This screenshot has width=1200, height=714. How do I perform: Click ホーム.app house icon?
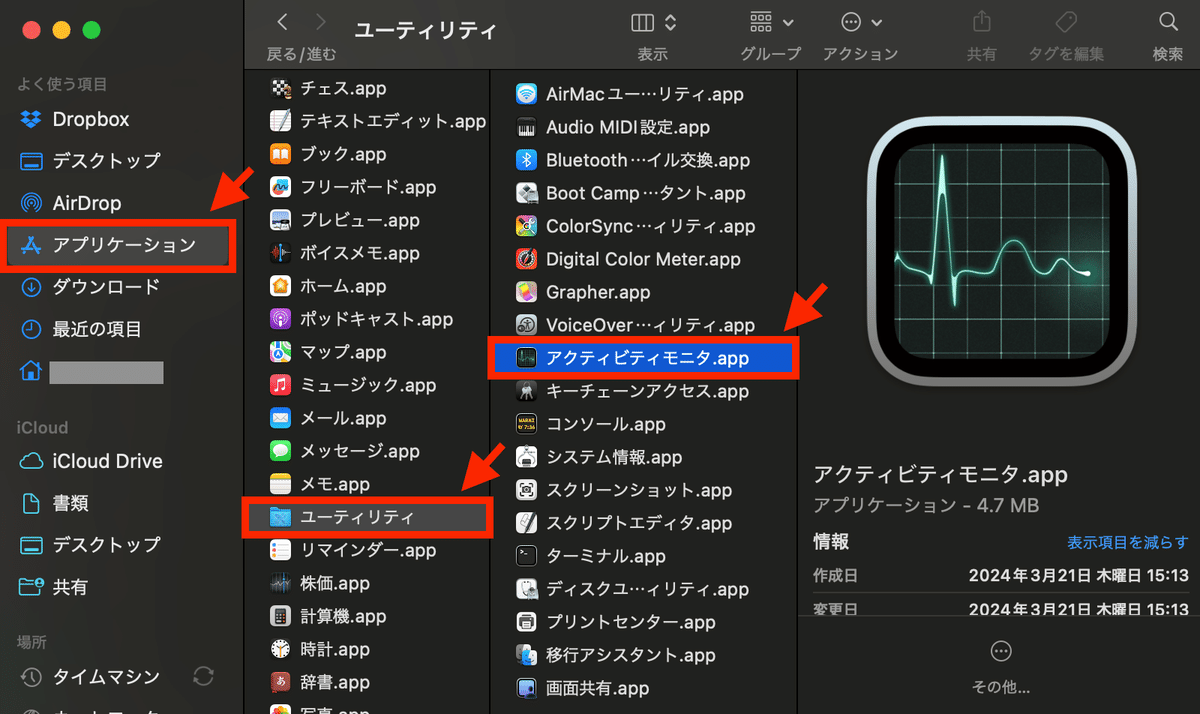tap(281, 286)
